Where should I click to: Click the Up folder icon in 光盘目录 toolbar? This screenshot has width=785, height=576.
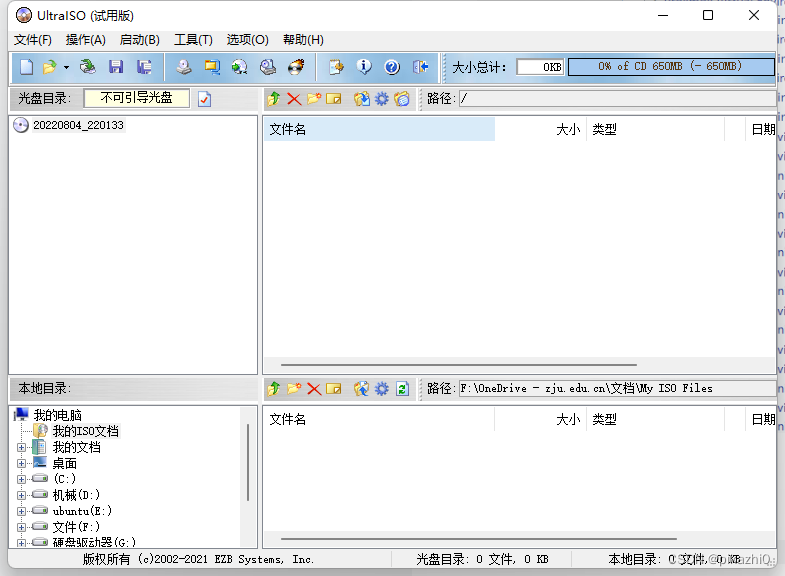coord(274,99)
